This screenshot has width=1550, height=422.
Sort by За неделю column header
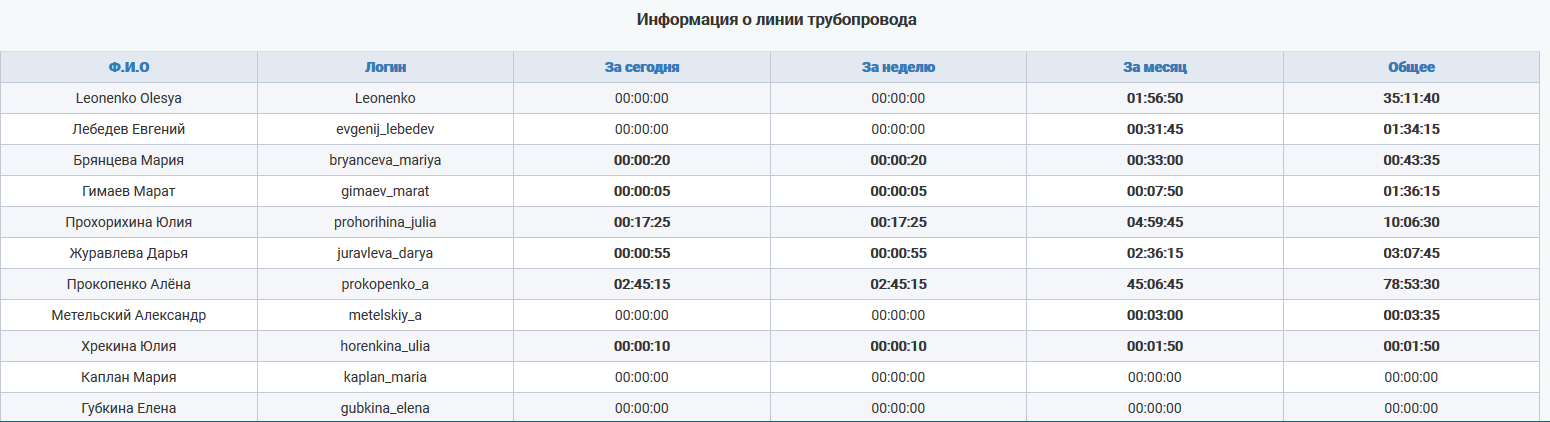coord(898,67)
